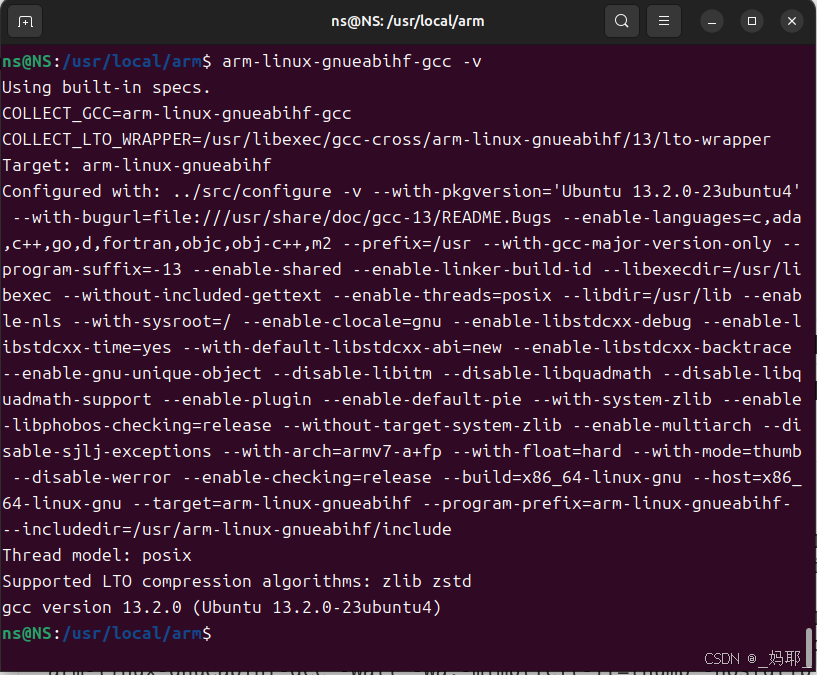
Task: Click the blue ns@NS prompt text
Action: click(28, 633)
